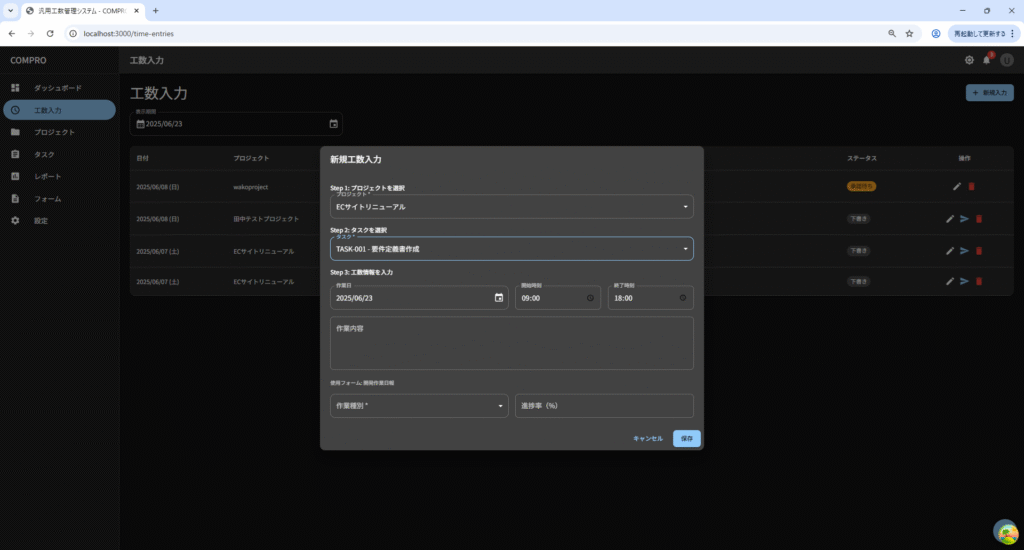
Task: Delete the wakoproject row entry
Action: [x=971, y=186]
